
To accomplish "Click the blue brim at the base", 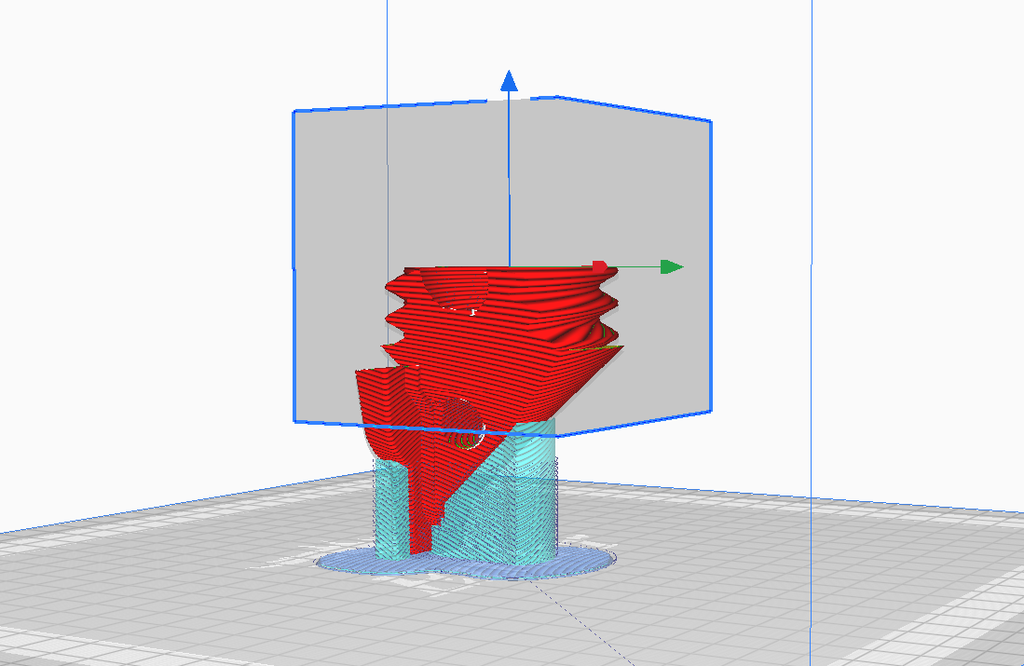I will tap(467, 565).
